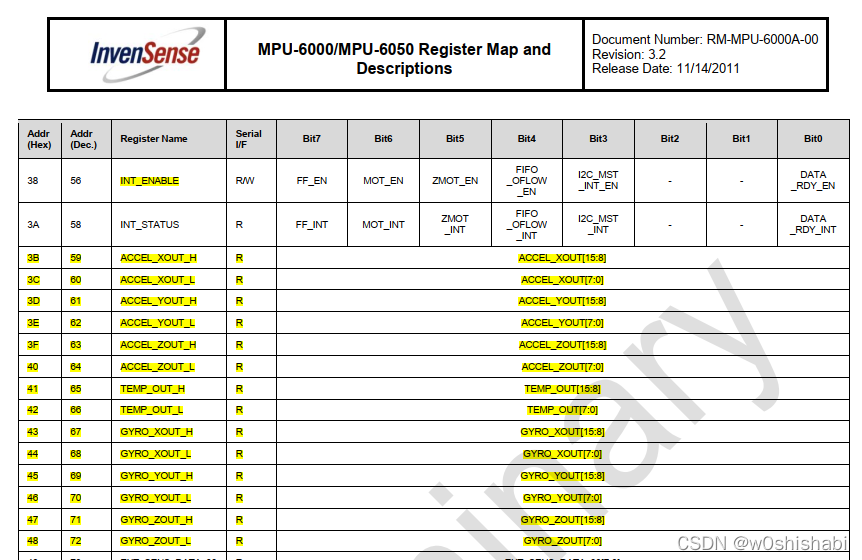
Task: Click the GYRO_ZOUT[15:8] value cell
Action: (562, 520)
